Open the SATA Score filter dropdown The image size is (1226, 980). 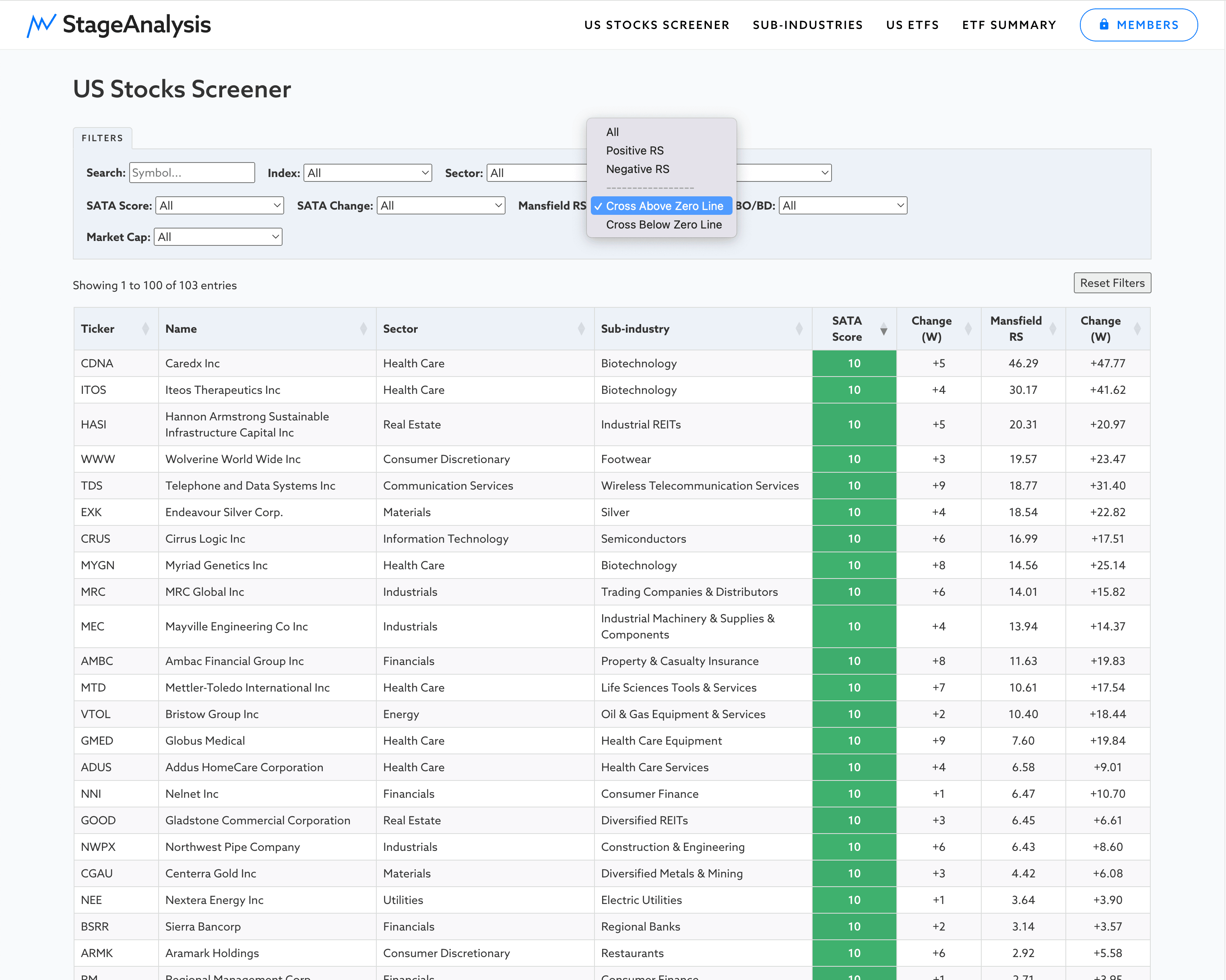click(219, 206)
